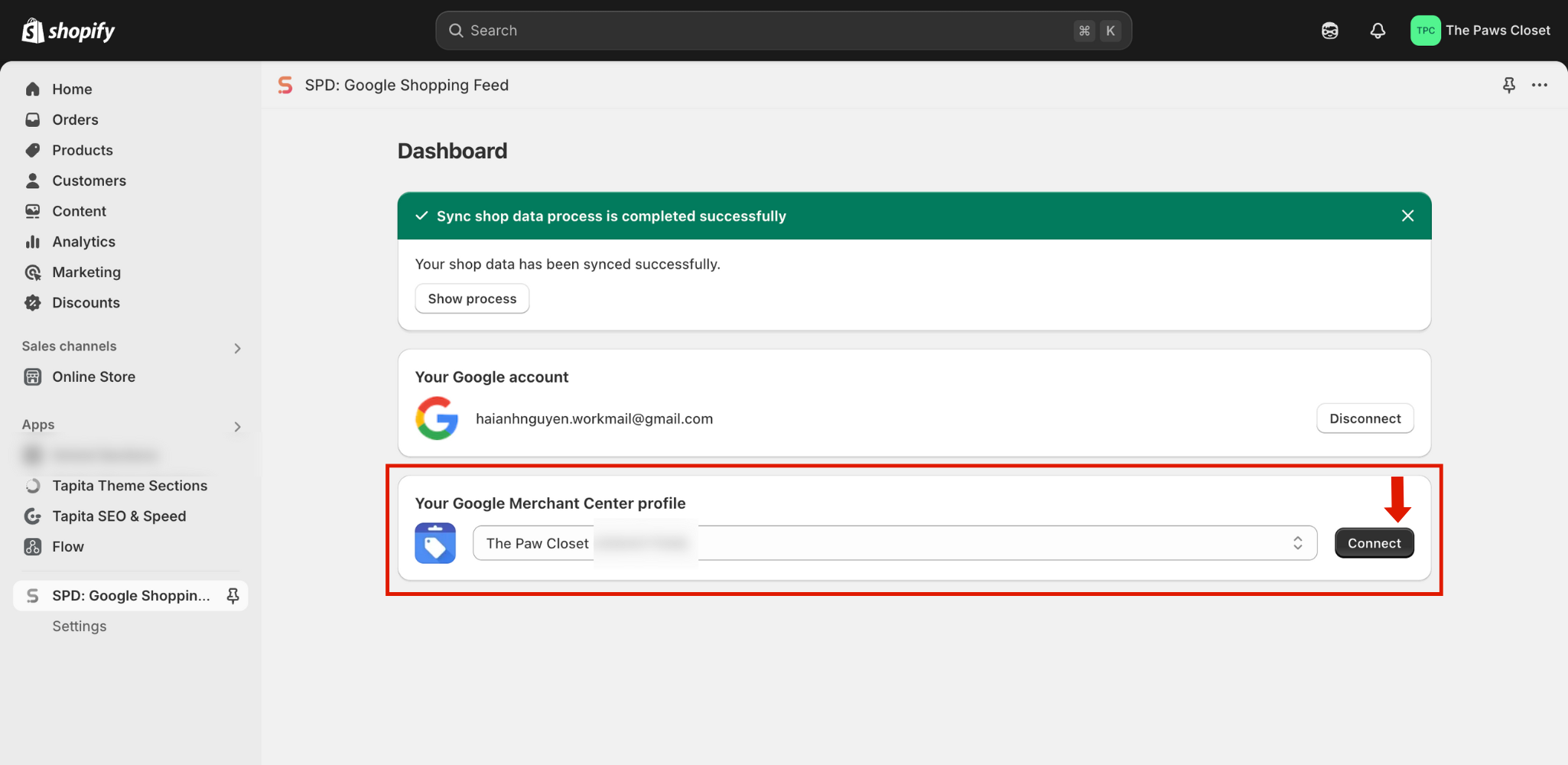Viewport: 1568px width, 765px height.
Task: Go to Home
Action: pyautogui.click(x=72, y=90)
